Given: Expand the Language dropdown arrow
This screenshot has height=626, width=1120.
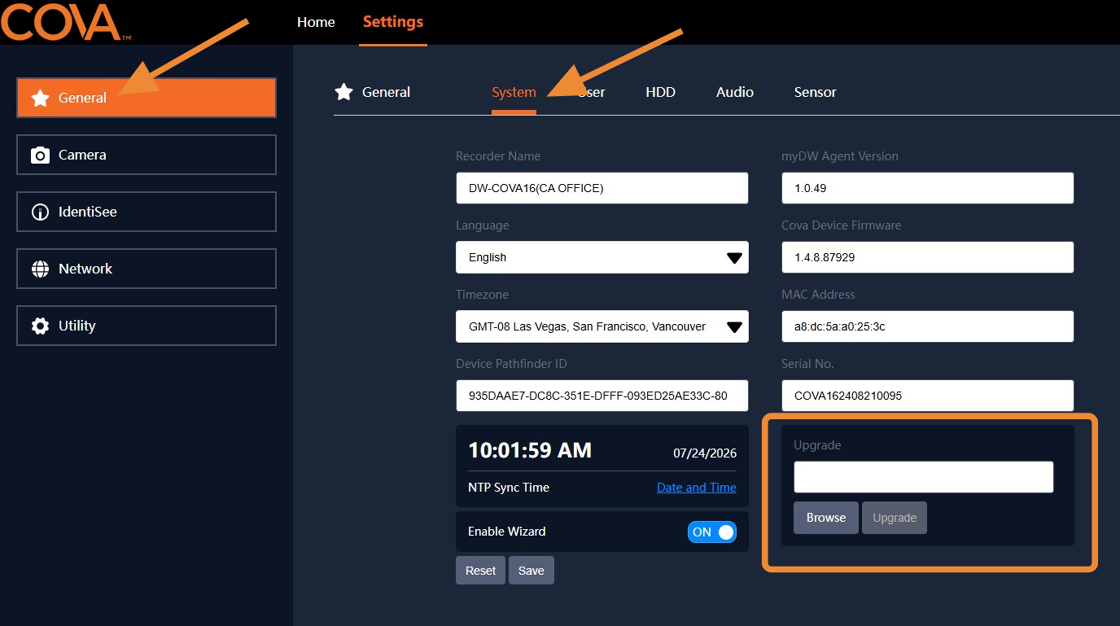Looking at the screenshot, I should tap(734, 258).
